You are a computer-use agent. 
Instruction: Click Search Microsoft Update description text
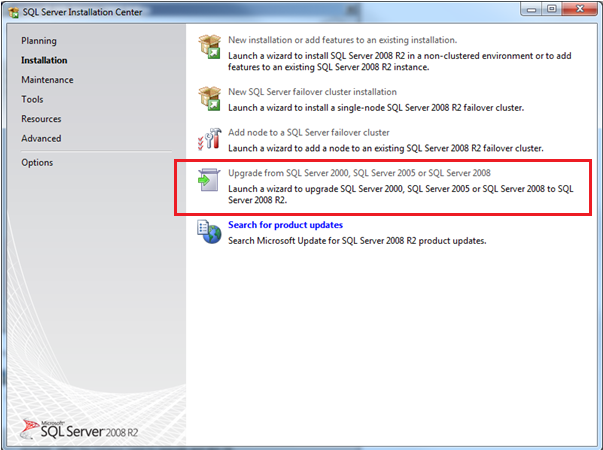(x=357, y=241)
